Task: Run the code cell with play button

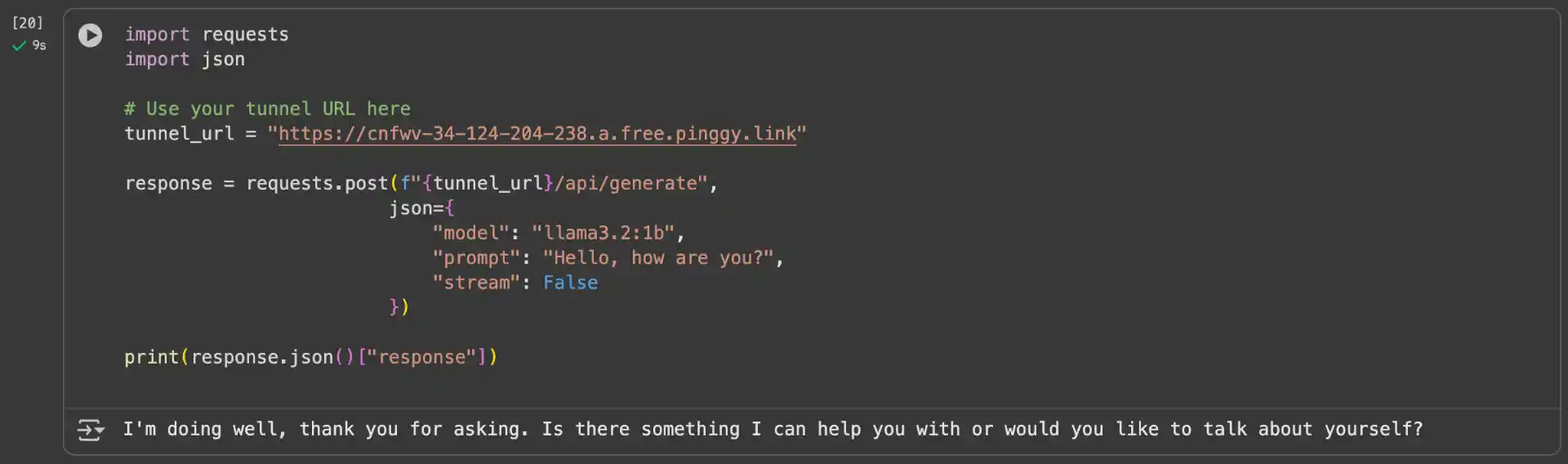Action: point(90,35)
